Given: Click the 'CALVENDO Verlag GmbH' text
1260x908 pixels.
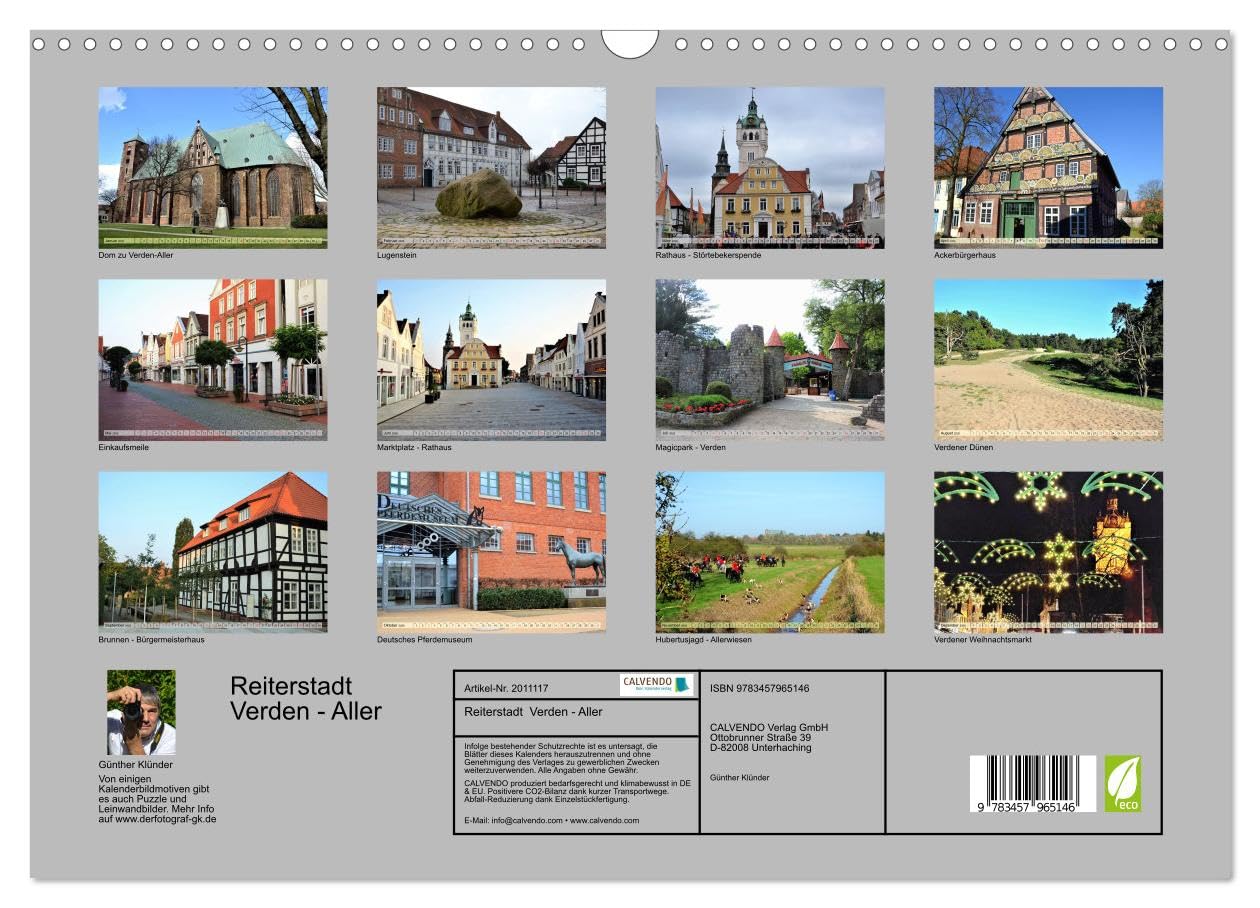Looking at the screenshot, I should click(x=769, y=727).
